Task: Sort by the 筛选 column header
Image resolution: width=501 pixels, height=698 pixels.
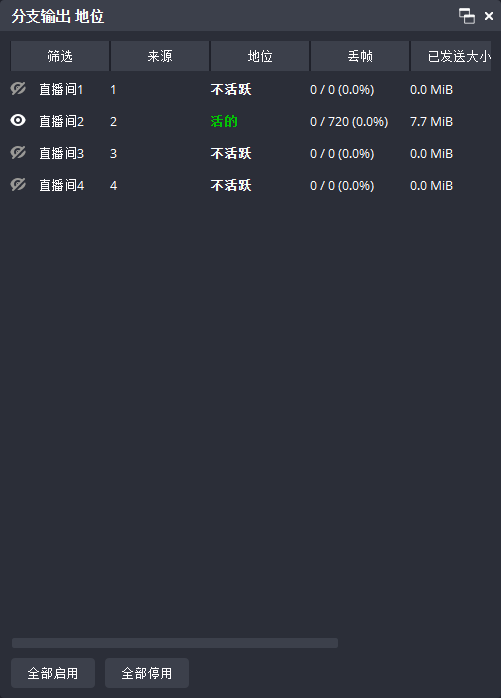Action: [x=60, y=56]
